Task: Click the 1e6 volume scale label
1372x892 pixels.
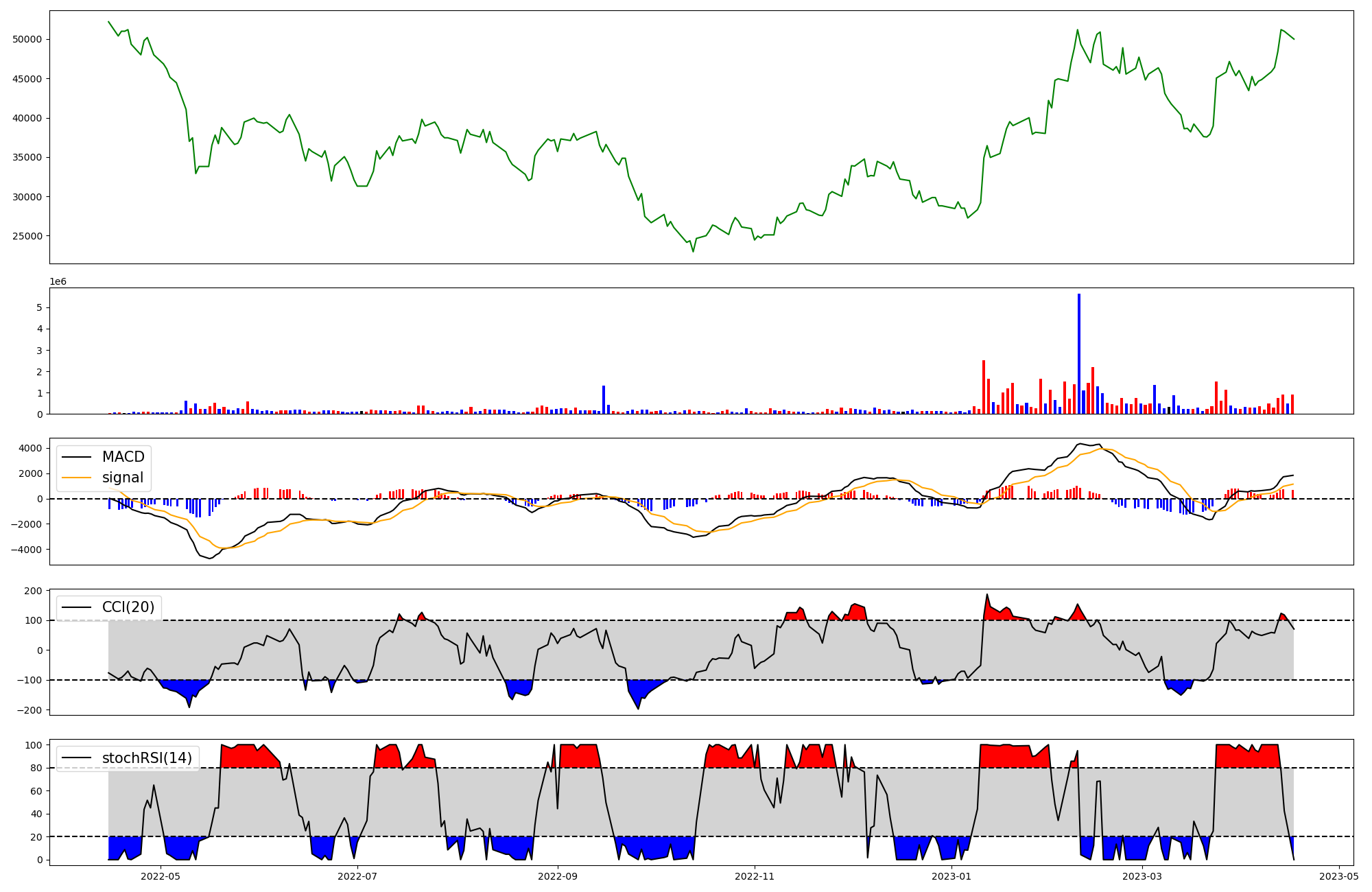Action: coord(58,281)
